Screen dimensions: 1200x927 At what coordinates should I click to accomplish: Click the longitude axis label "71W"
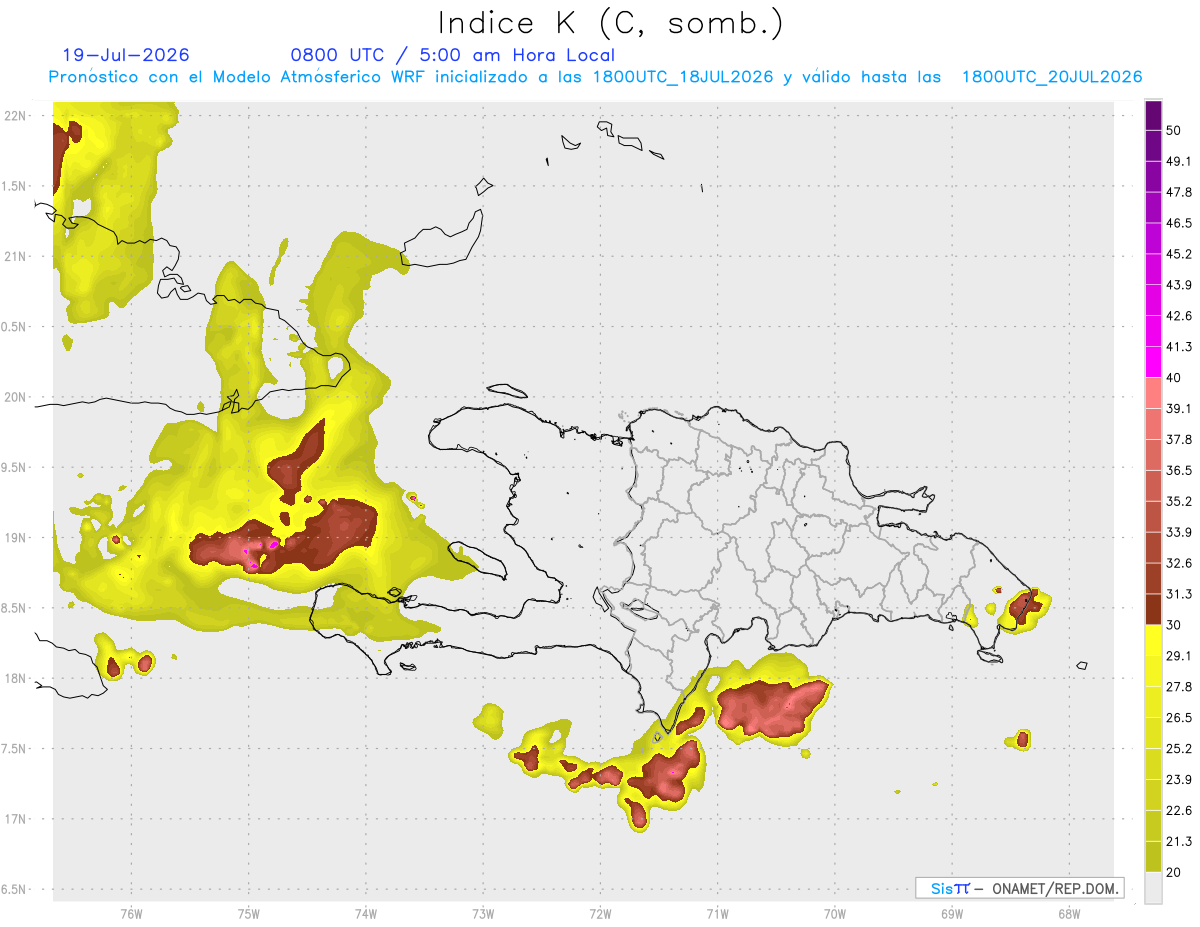coord(717,914)
